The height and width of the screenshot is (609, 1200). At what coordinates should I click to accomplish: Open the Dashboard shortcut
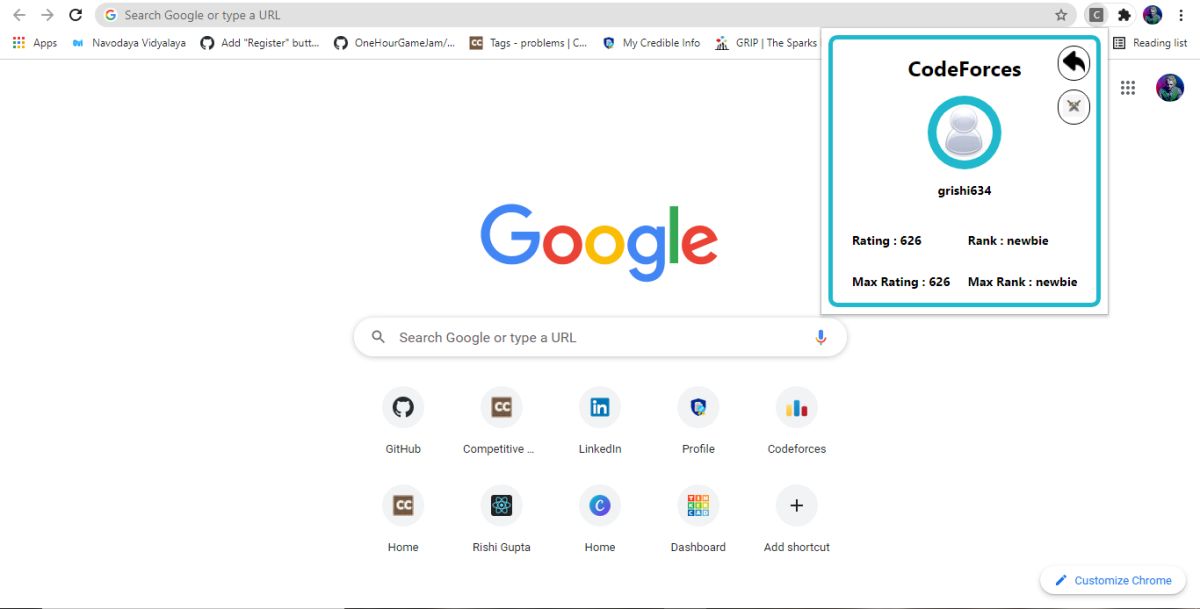tap(698, 519)
